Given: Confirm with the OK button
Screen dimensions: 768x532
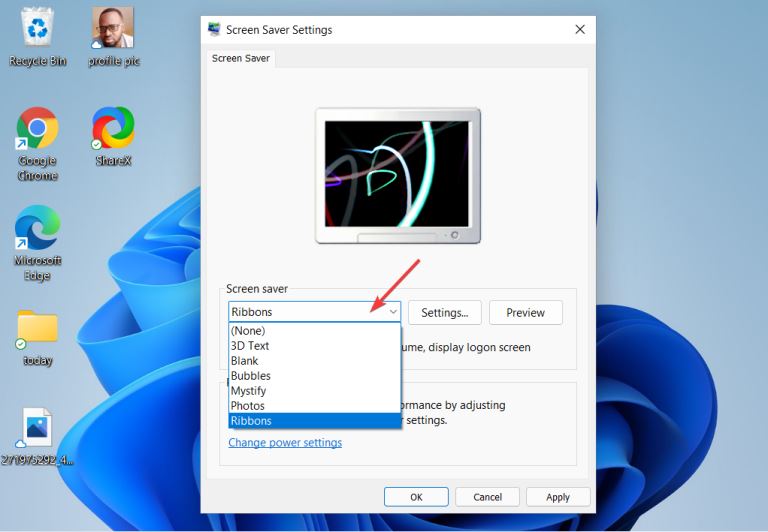Looking at the screenshot, I should (x=416, y=497).
